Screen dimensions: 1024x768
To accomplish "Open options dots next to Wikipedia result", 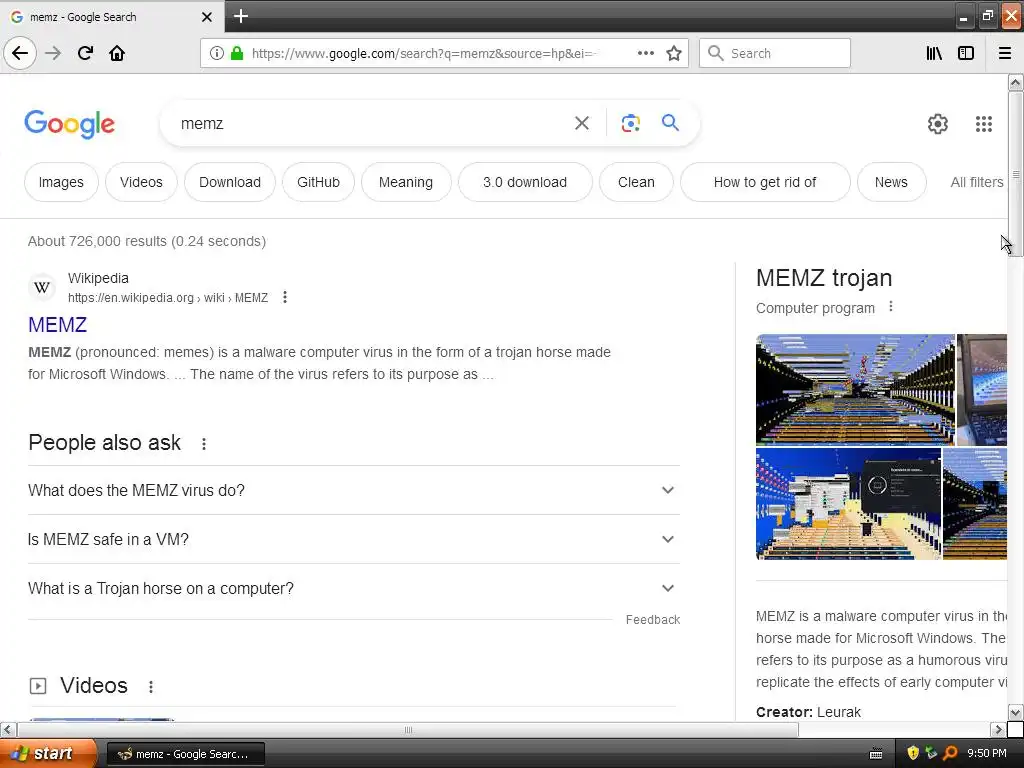I will pyautogui.click(x=285, y=297).
